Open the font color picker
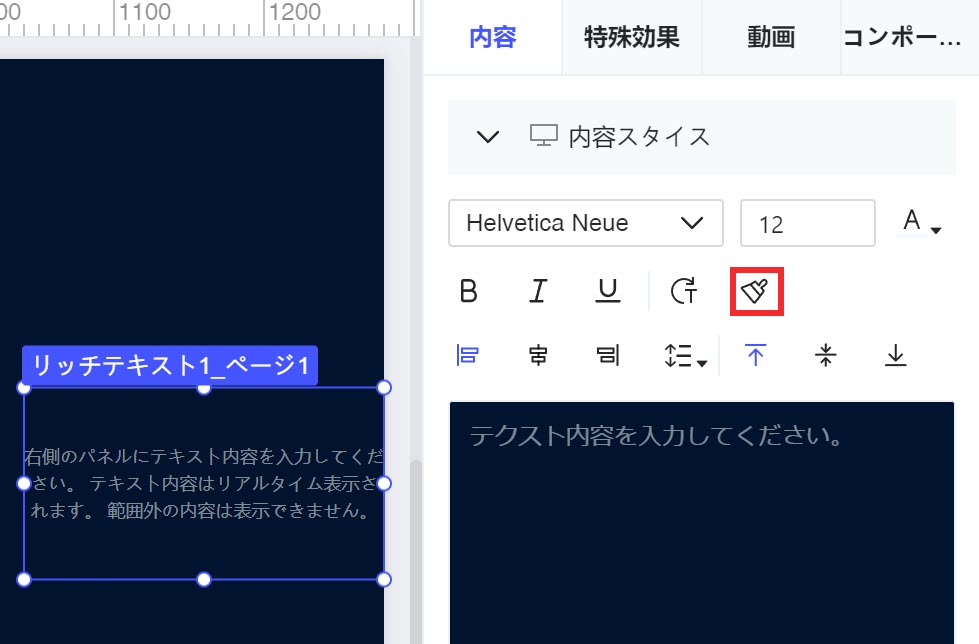This screenshot has width=979, height=644. (922, 222)
